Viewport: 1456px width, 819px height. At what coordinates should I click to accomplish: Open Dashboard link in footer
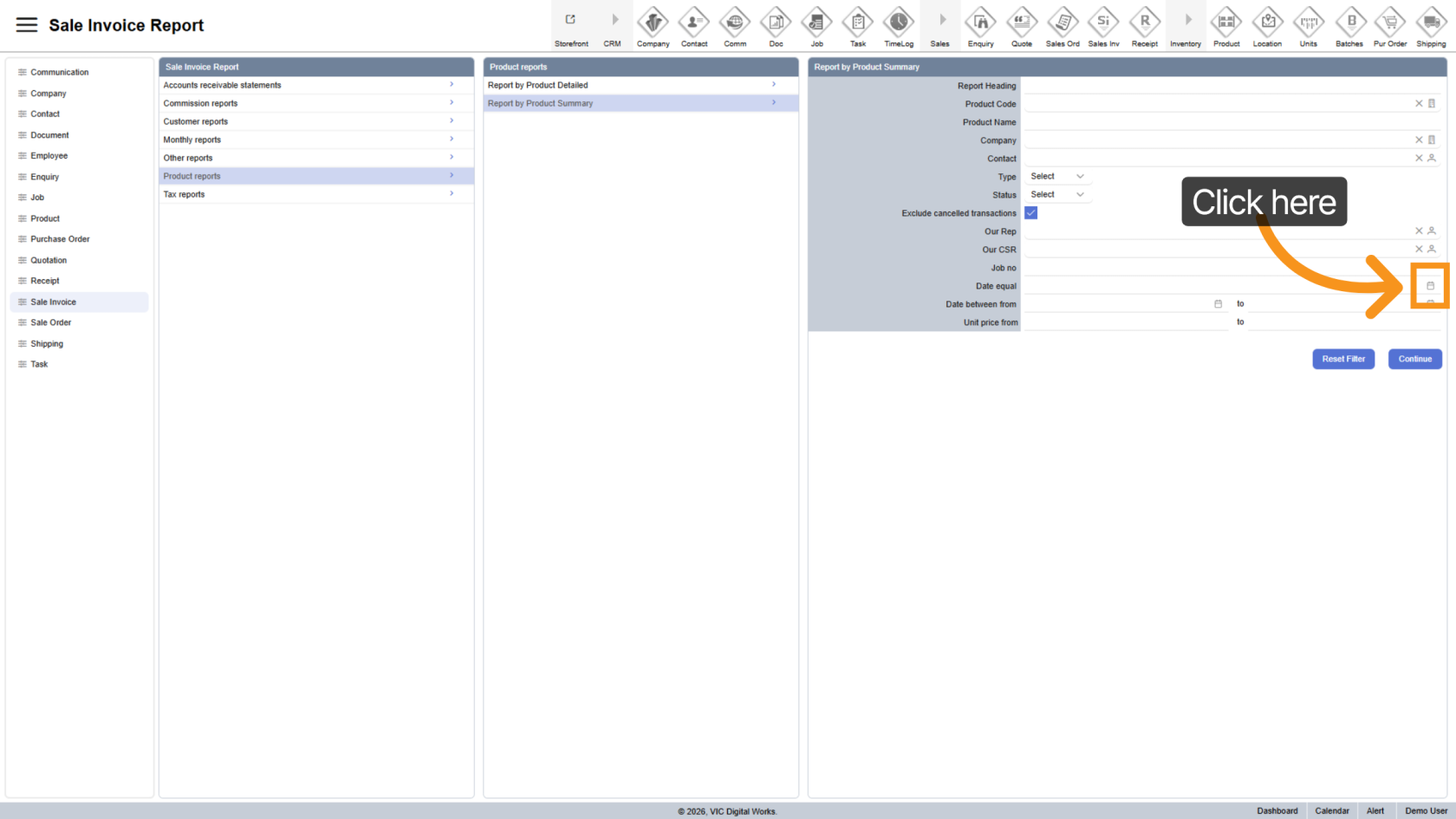tap(1277, 811)
